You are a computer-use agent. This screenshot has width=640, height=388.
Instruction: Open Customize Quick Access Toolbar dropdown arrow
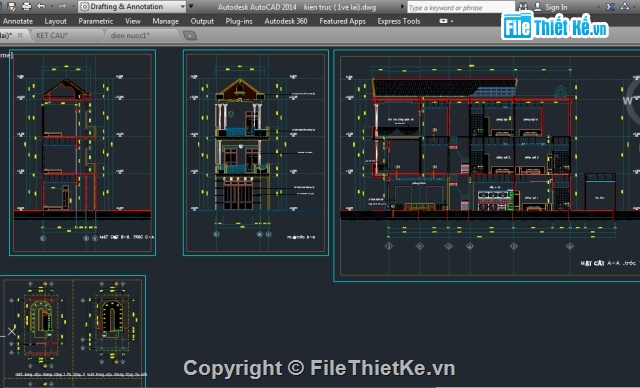[191, 7]
